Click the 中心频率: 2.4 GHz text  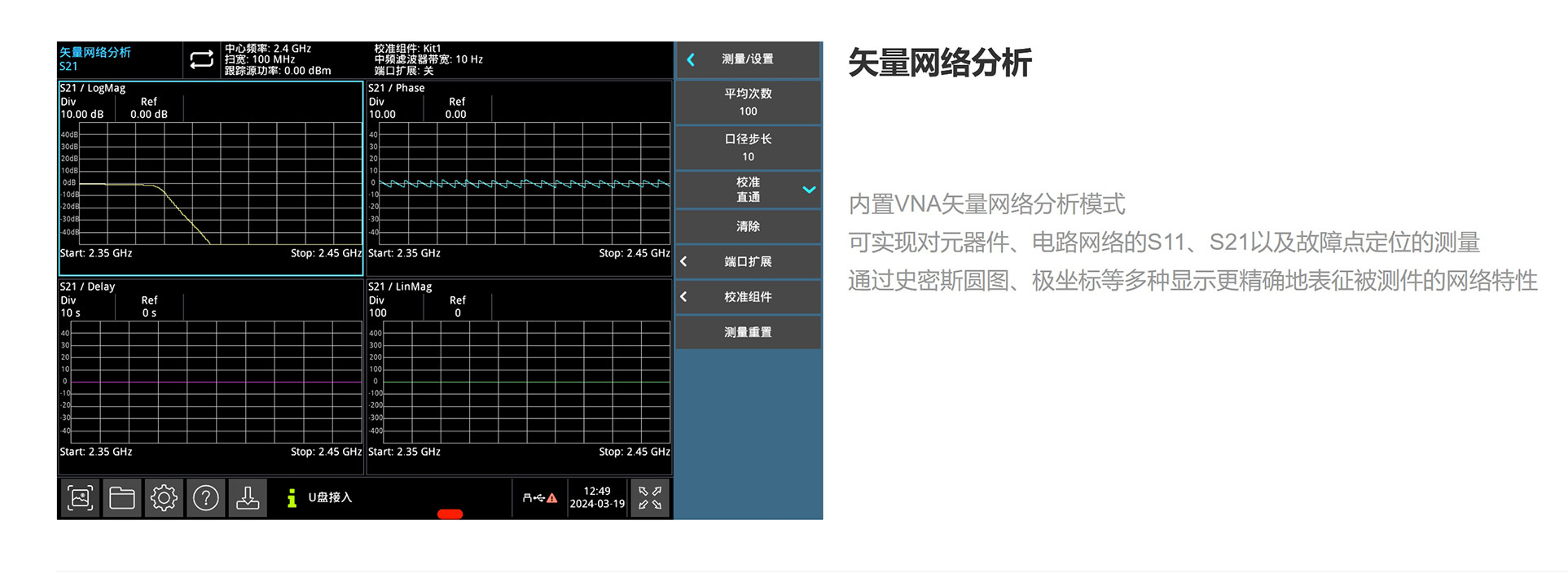coord(268,49)
